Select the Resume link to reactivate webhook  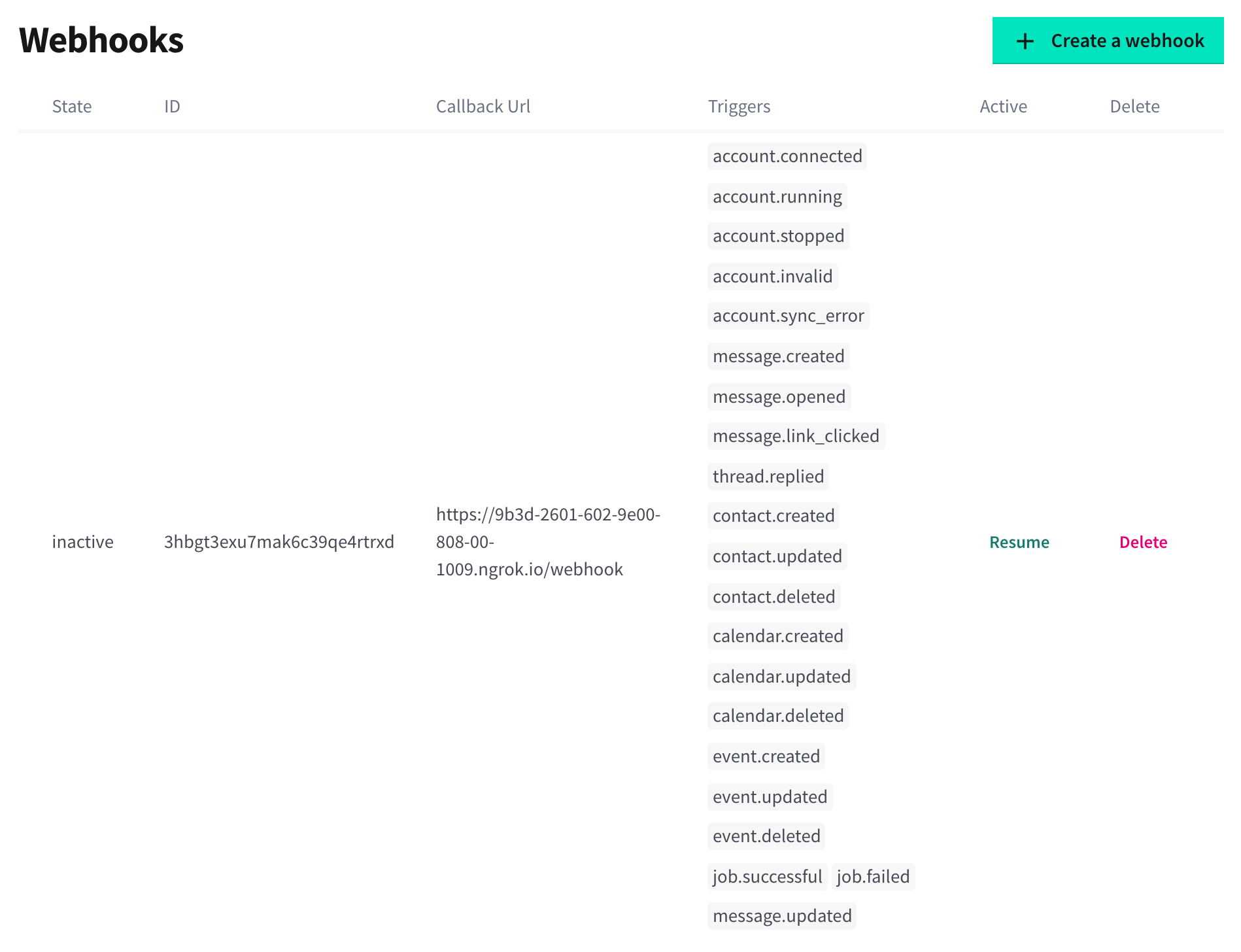1019,542
